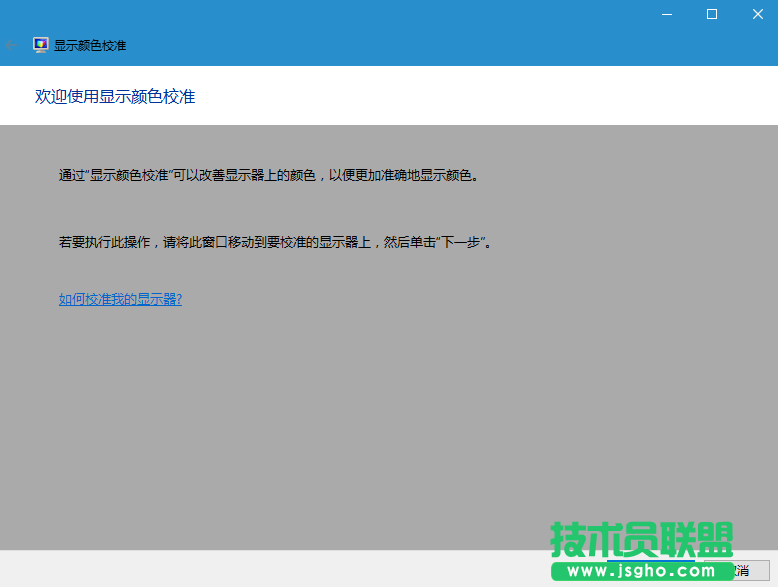Click the back arrow in the title bar

tap(11, 46)
